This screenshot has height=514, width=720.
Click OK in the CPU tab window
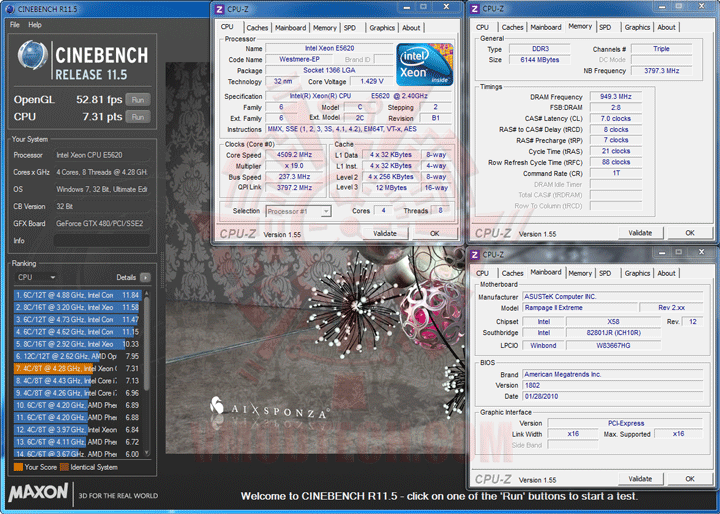pyautogui.click(x=434, y=233)
